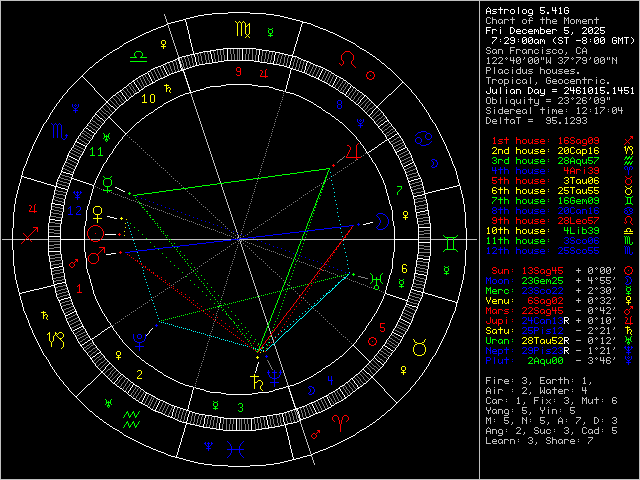This screenshot has width=640, height=480.
Task: Click house number 11 in the chart wheel
Action: tap(96, 152)
